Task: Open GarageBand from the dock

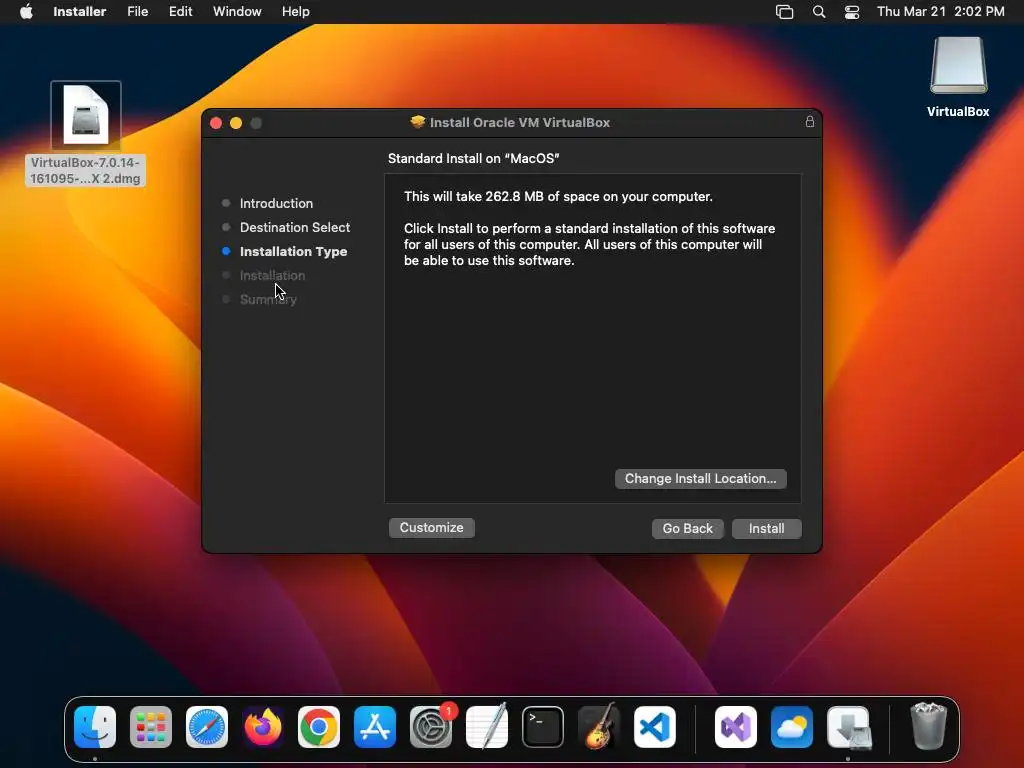Action: click(599, 727)
